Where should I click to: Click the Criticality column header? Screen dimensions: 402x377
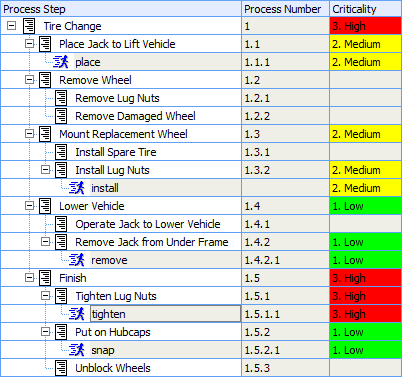[x=366, y=9]
